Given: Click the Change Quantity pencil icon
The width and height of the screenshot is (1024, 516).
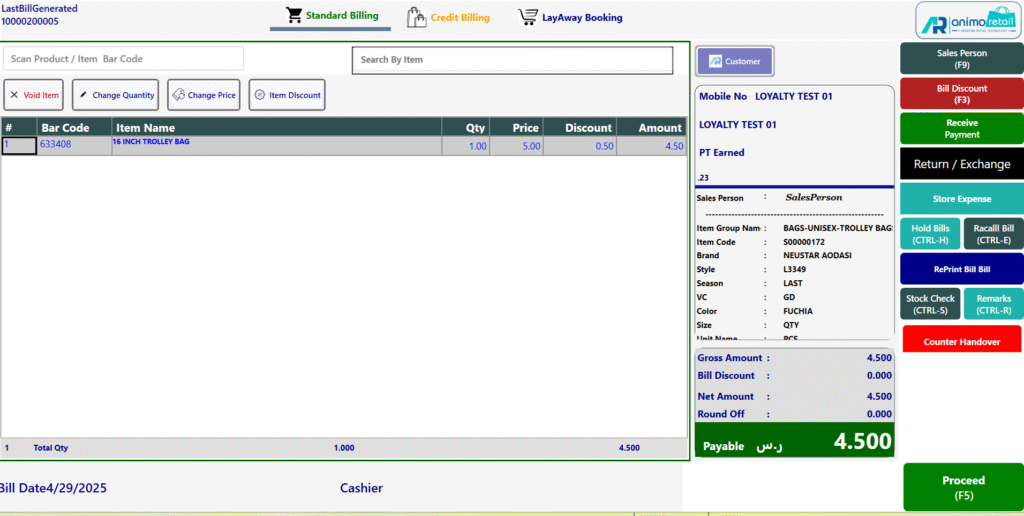Looking at the screenshot, I should pos(83,95).
